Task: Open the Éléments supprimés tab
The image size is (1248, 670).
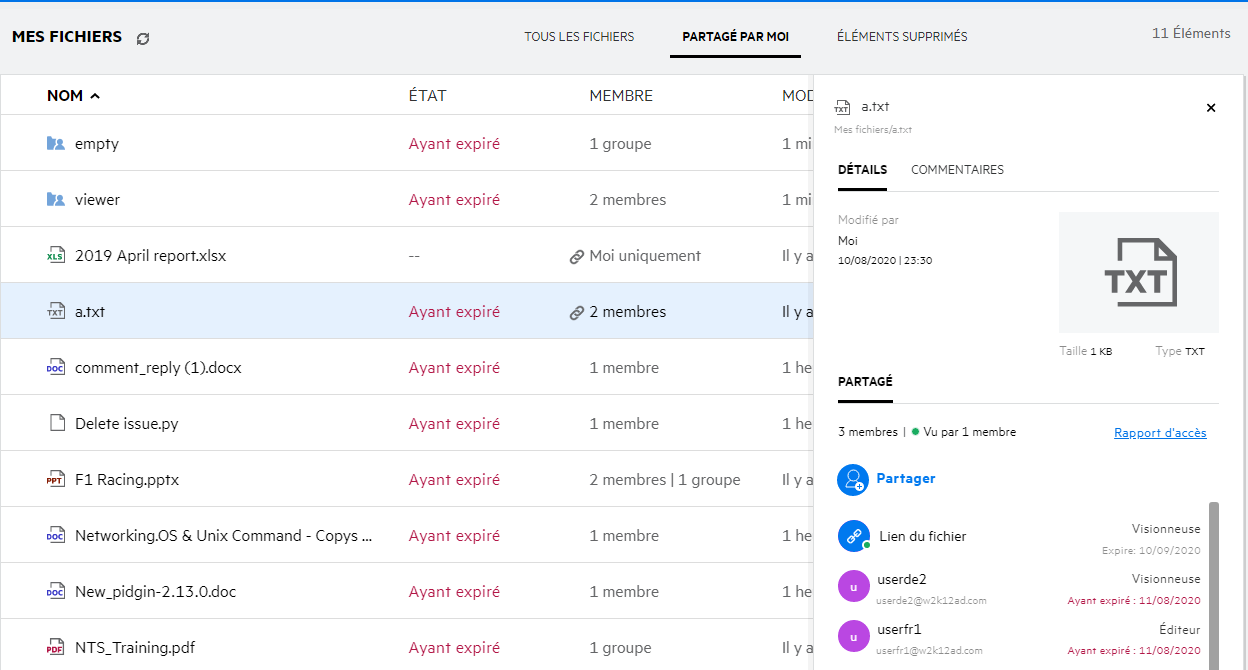Action: coord(902,37)
